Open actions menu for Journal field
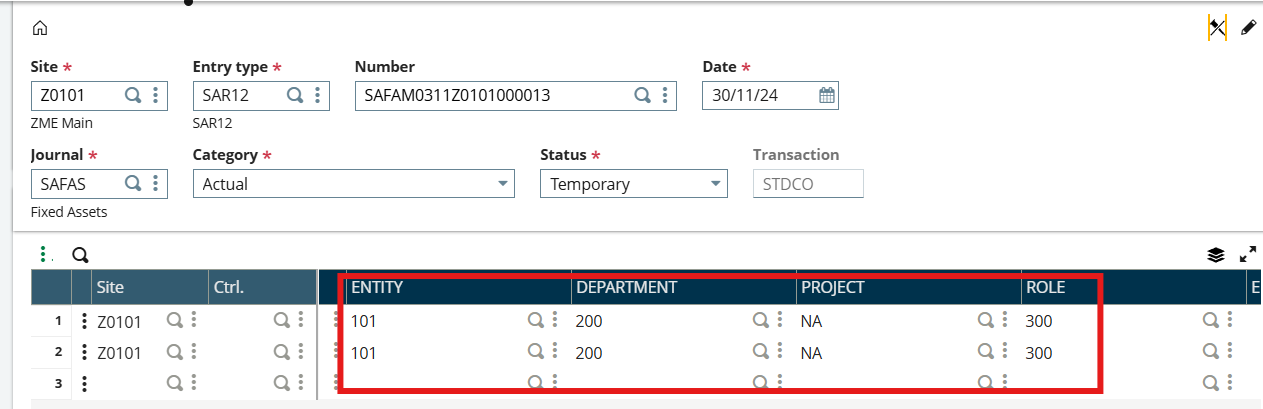This screenshot has height=409, width=1263. (155, 184)
